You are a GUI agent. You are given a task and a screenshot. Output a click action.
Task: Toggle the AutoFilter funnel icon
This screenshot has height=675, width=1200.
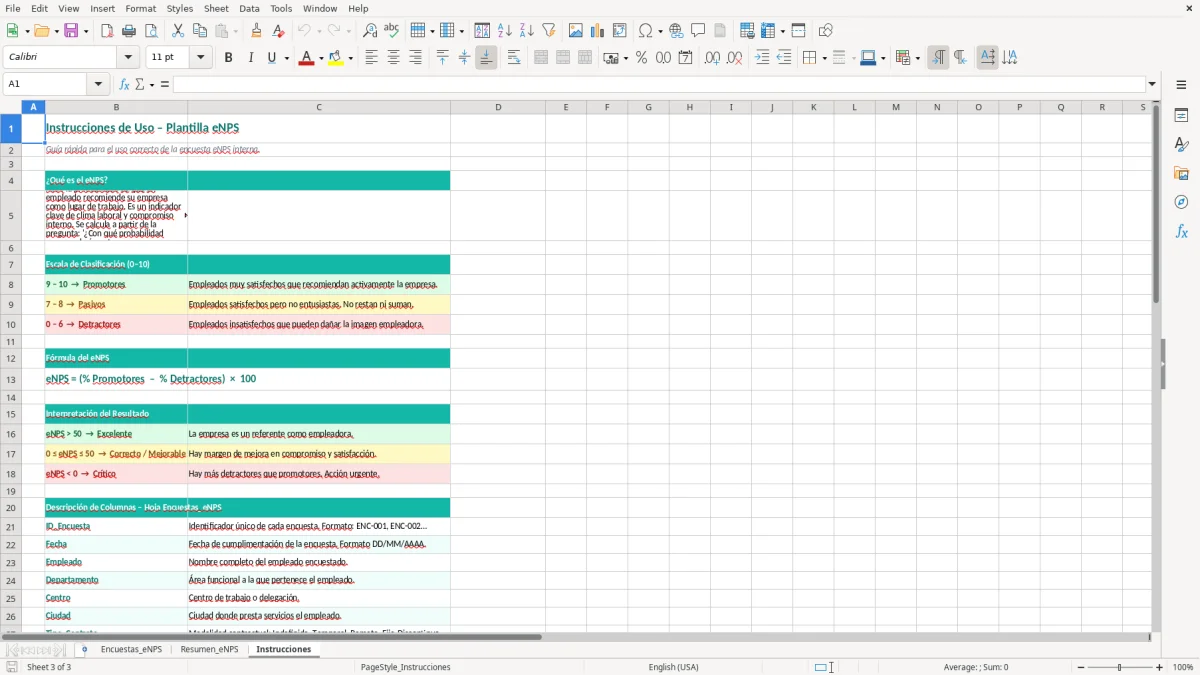[549, 31]
